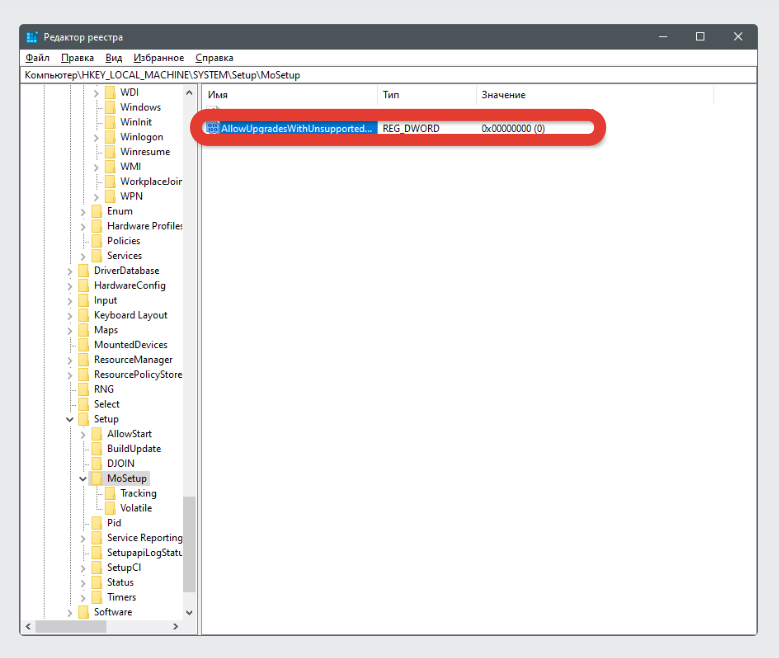Open the Справка menu
Viewport: 779px width, 658px height.
click(x=214, y=58)
